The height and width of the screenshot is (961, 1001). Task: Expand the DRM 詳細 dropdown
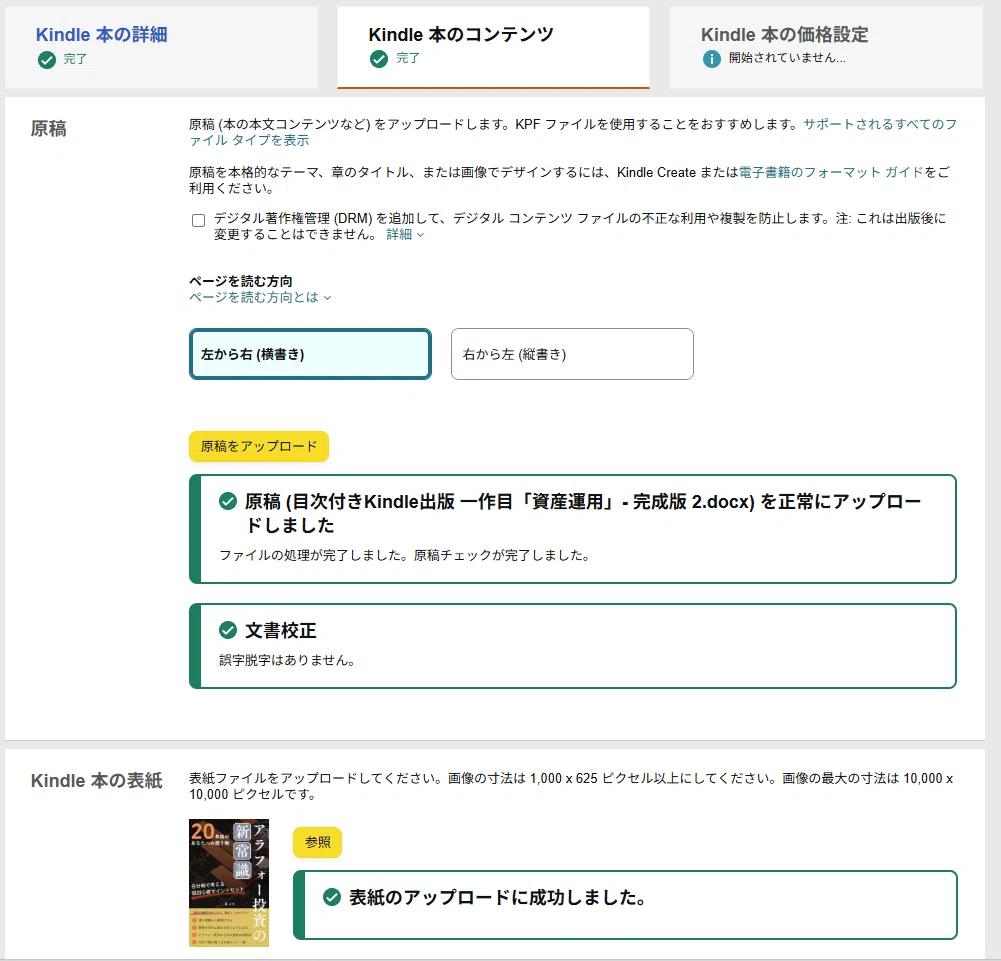pos(405,234)
